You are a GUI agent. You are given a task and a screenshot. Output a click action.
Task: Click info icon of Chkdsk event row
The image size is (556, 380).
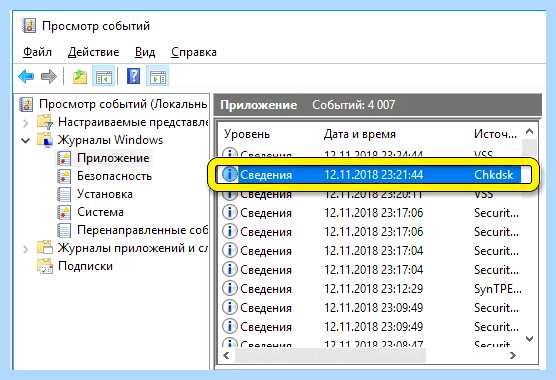pos(229,175)
